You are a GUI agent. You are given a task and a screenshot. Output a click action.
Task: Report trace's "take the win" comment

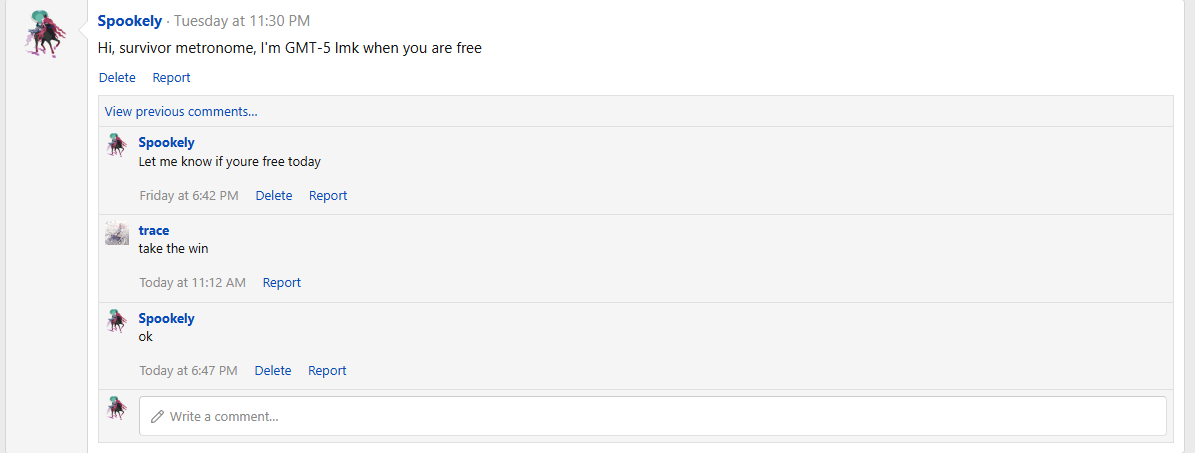point(282,282)
